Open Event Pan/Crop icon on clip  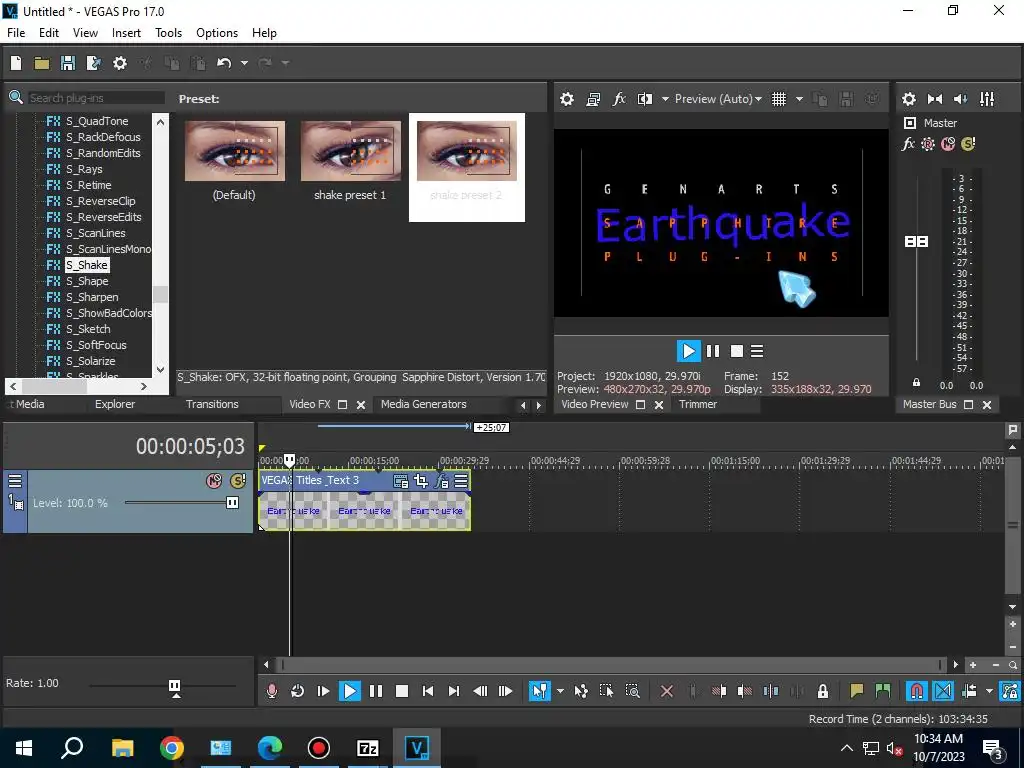pos(421,481)
